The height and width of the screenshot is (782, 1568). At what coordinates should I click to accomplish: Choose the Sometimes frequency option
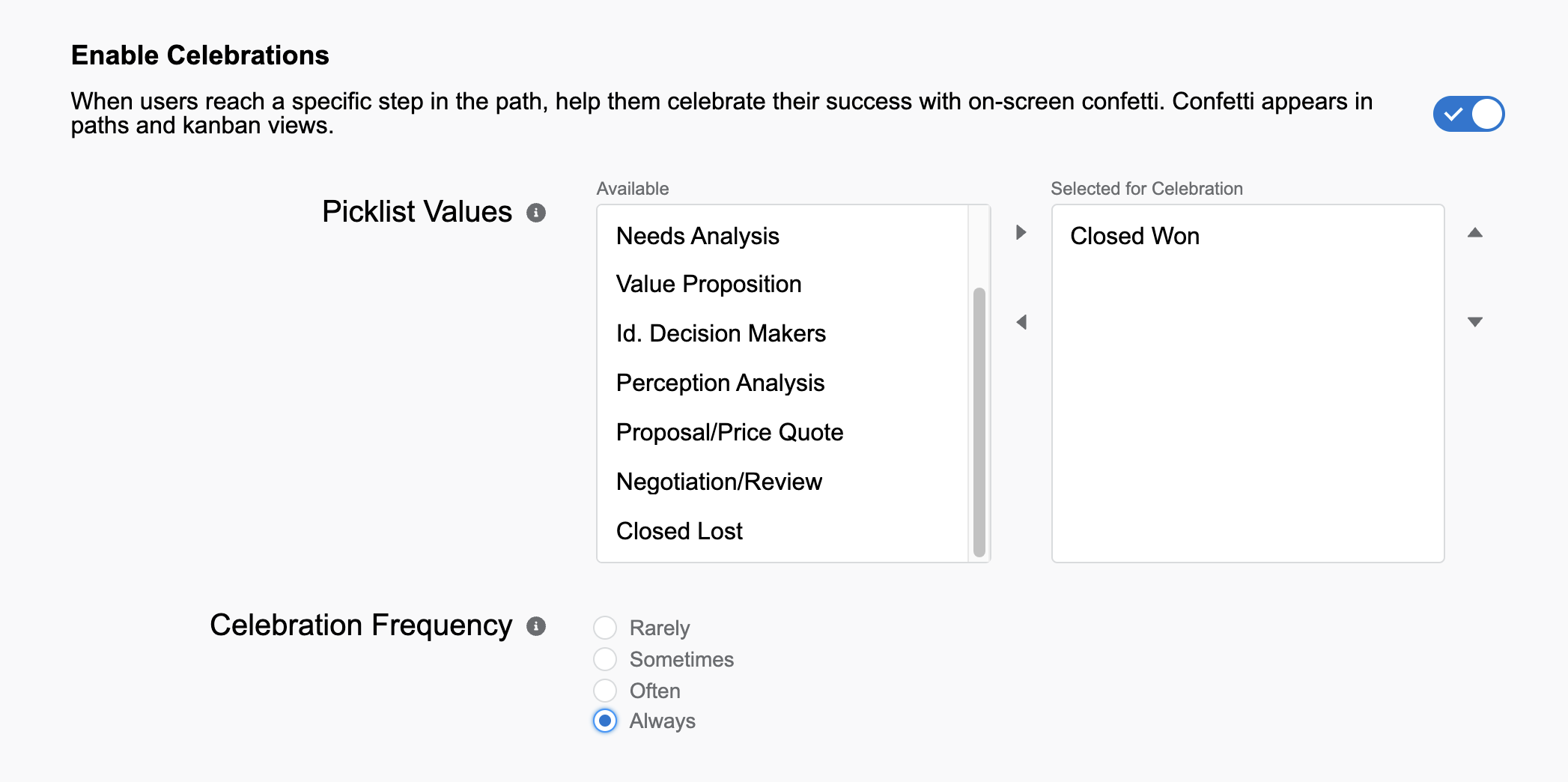point(605,659)
